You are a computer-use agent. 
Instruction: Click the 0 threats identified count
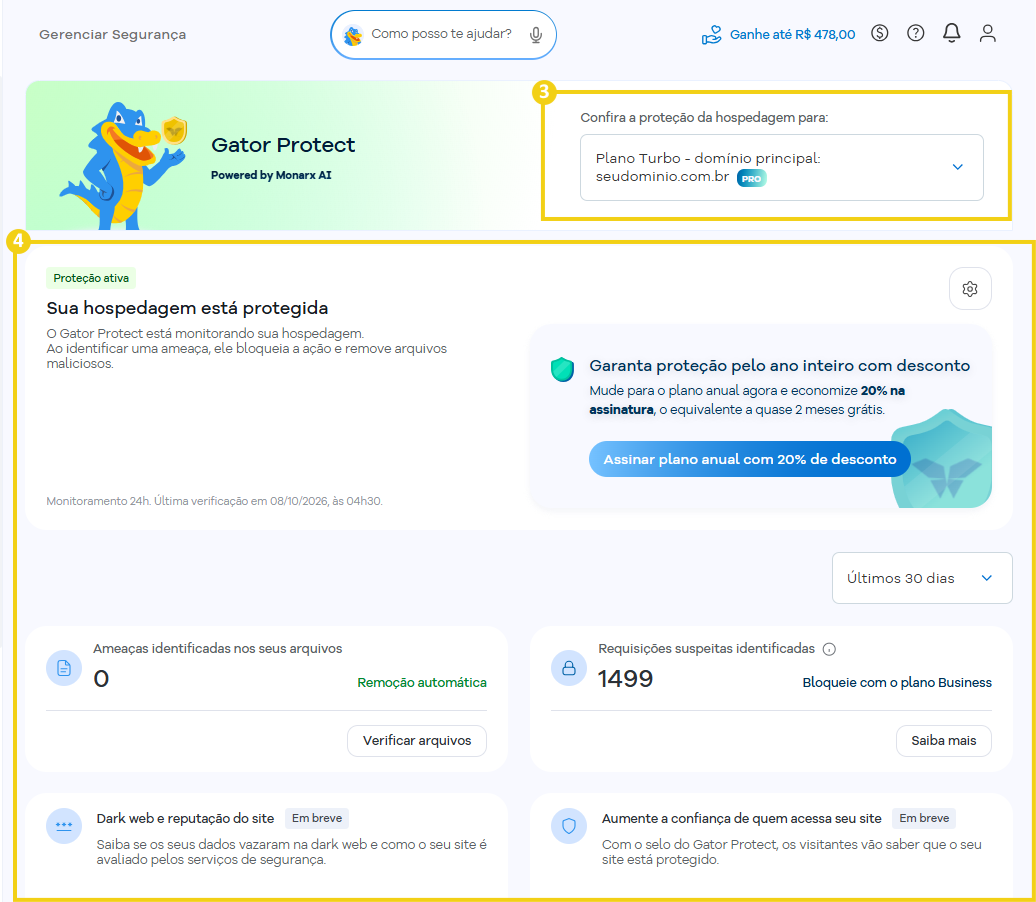[x=101, y=679]
